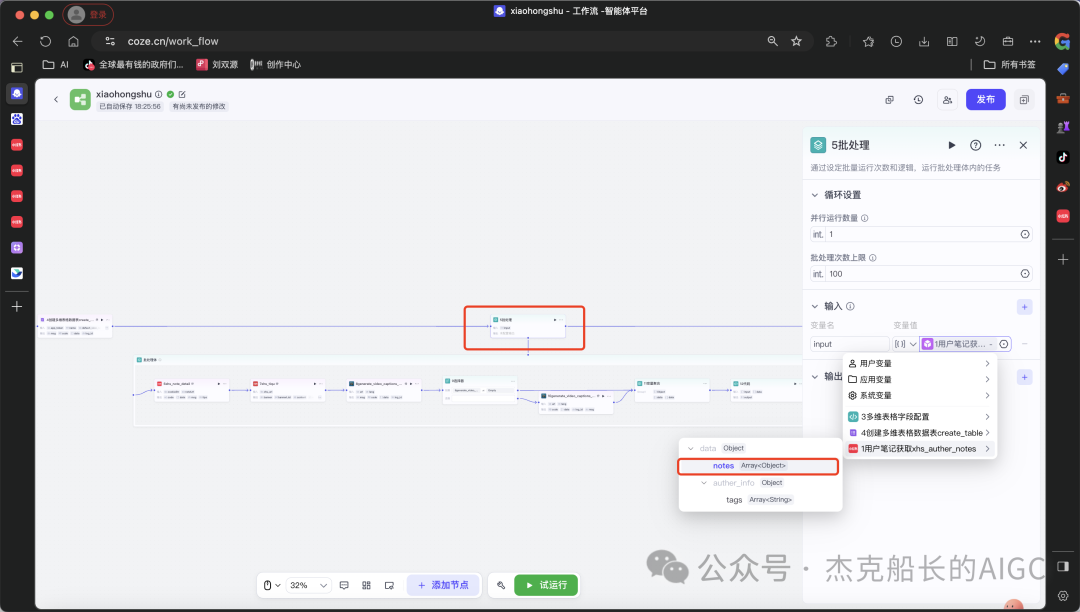The width and height of the screenshot is (1080, 612).
Task: Run the 5批处理 node via play icon
Action: (951, 145)
